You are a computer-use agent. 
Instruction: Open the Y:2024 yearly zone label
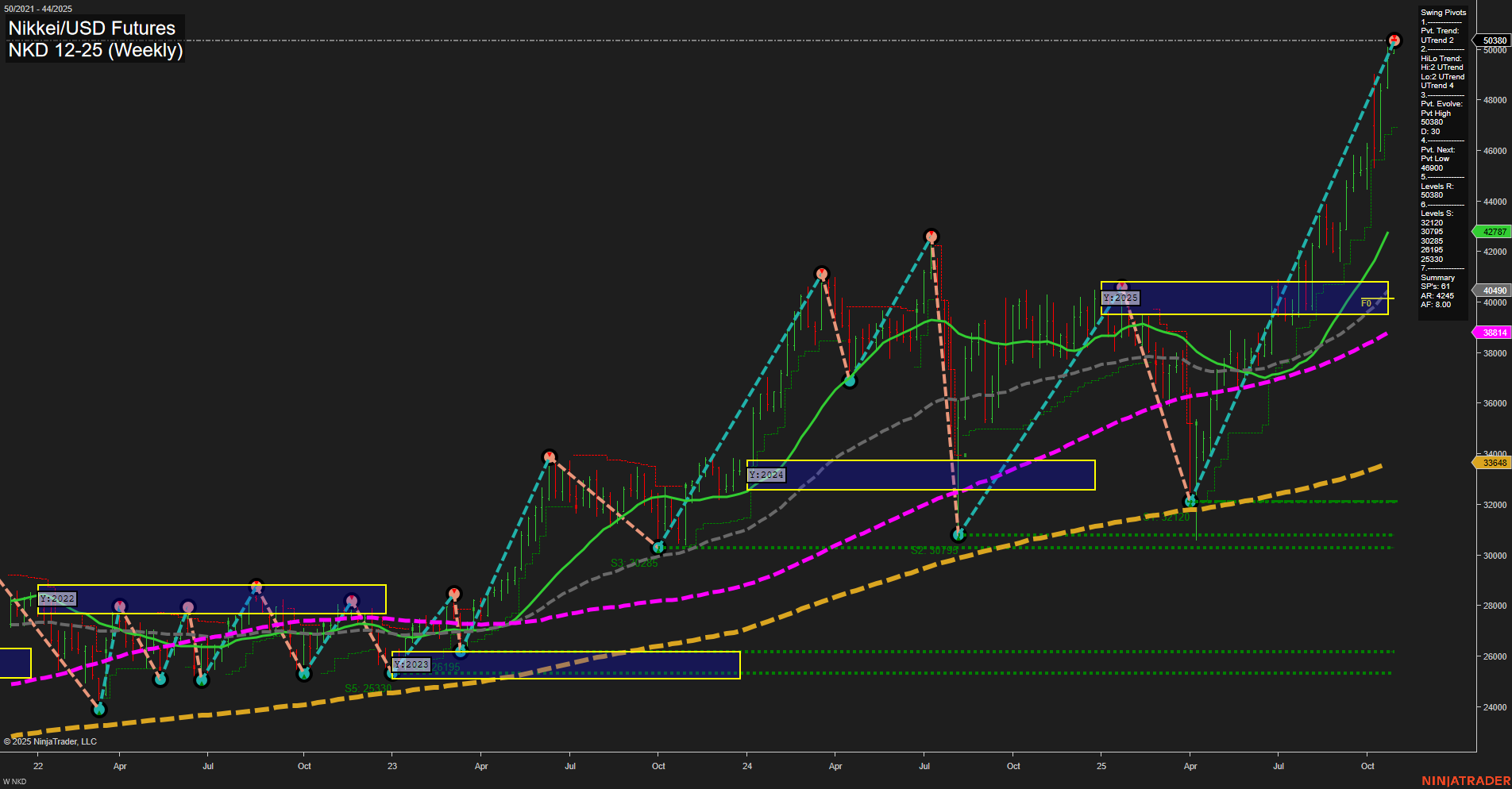click(x=766, y=475)
